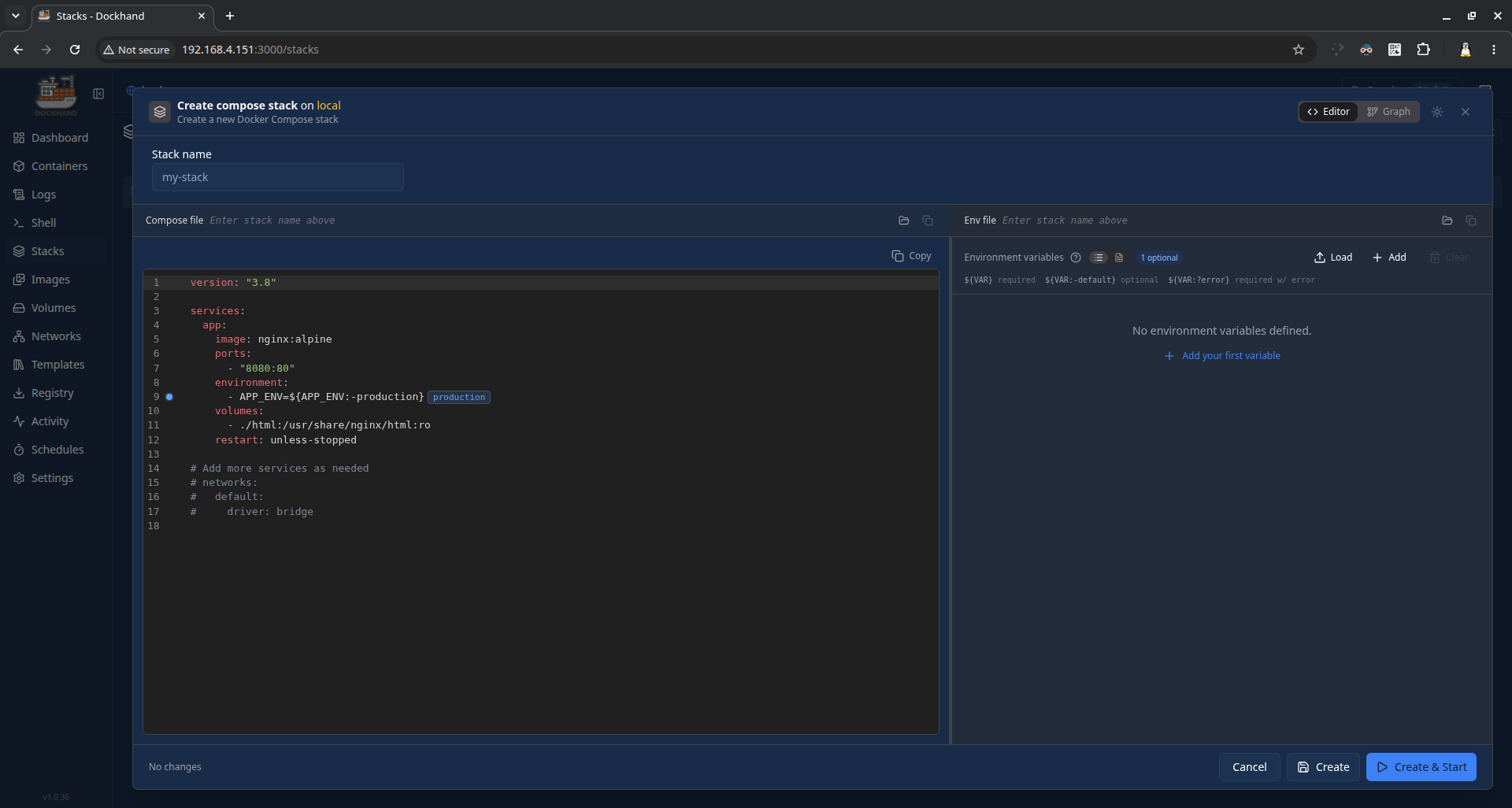Open the Dashboard page from sidebar
This screenshot has height=808, width=1512.
point(51,138)
